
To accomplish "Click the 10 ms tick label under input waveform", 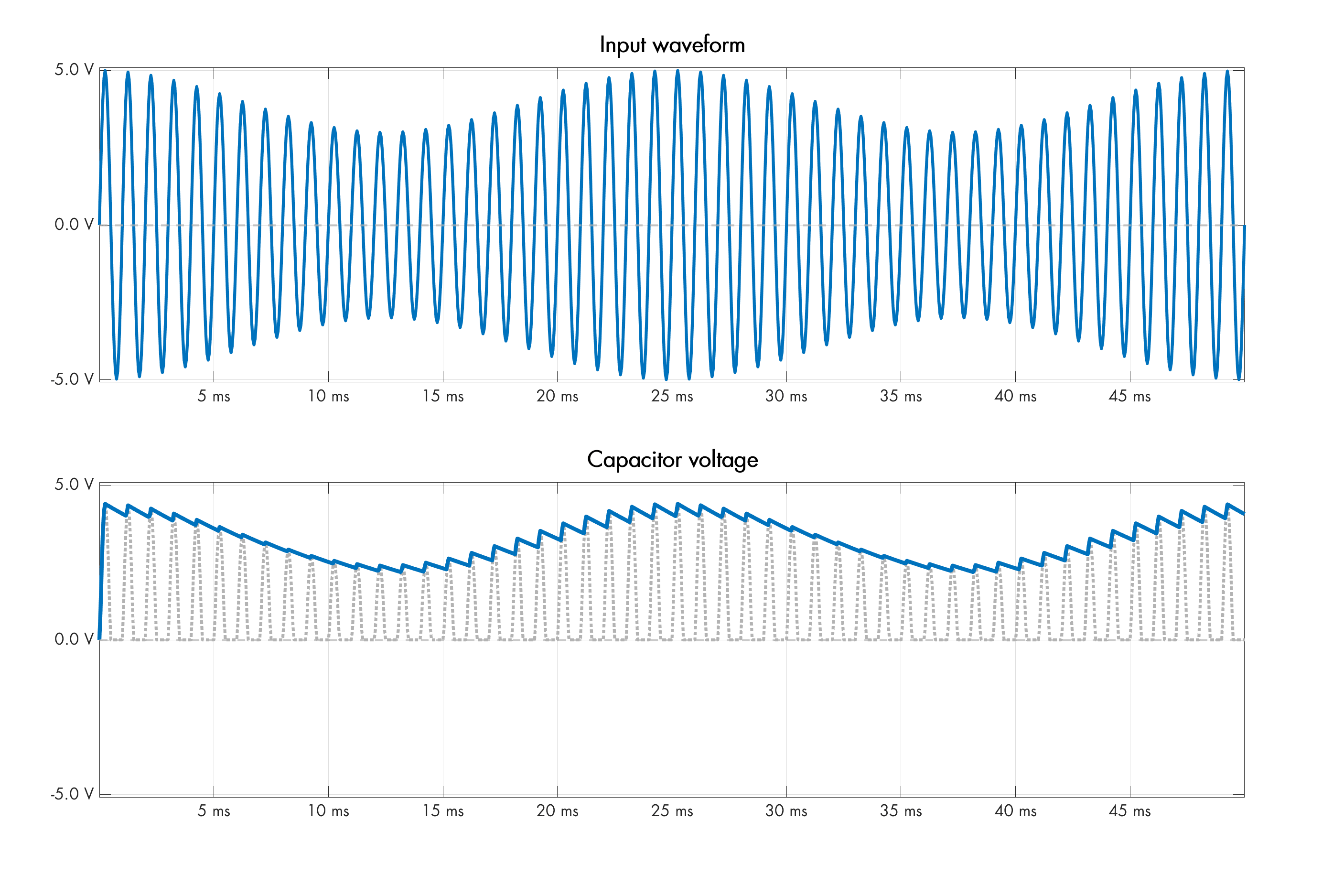I will click(328, 396).
